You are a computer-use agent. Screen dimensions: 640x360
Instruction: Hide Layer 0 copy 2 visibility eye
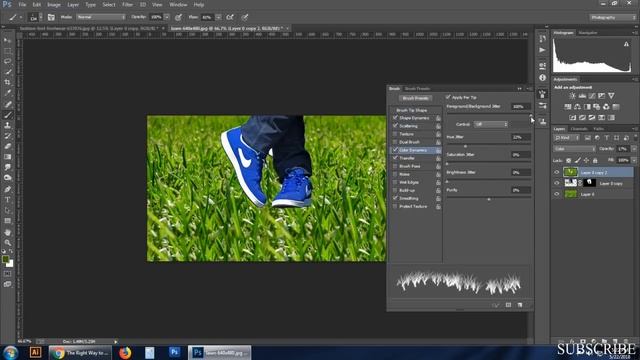point(557,172)
